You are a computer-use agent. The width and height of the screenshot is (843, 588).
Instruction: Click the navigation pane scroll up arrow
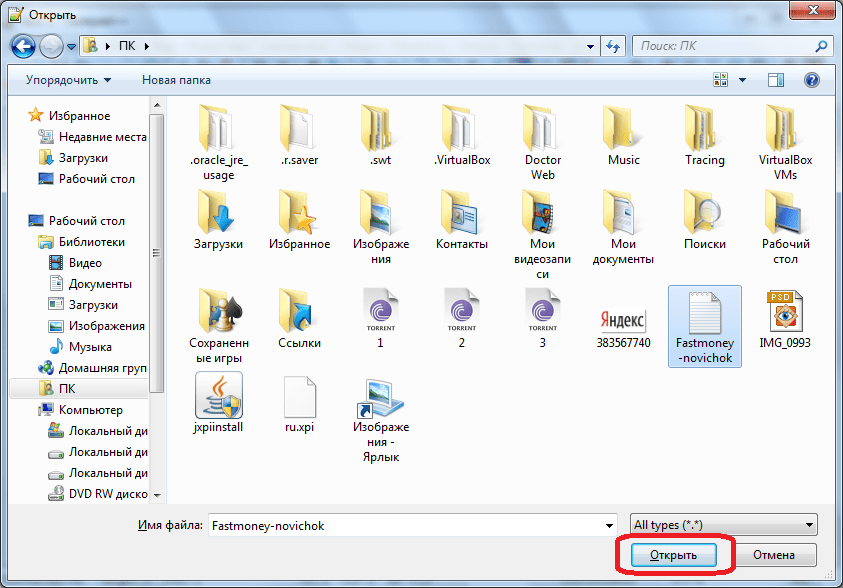(x=157, y=105)
